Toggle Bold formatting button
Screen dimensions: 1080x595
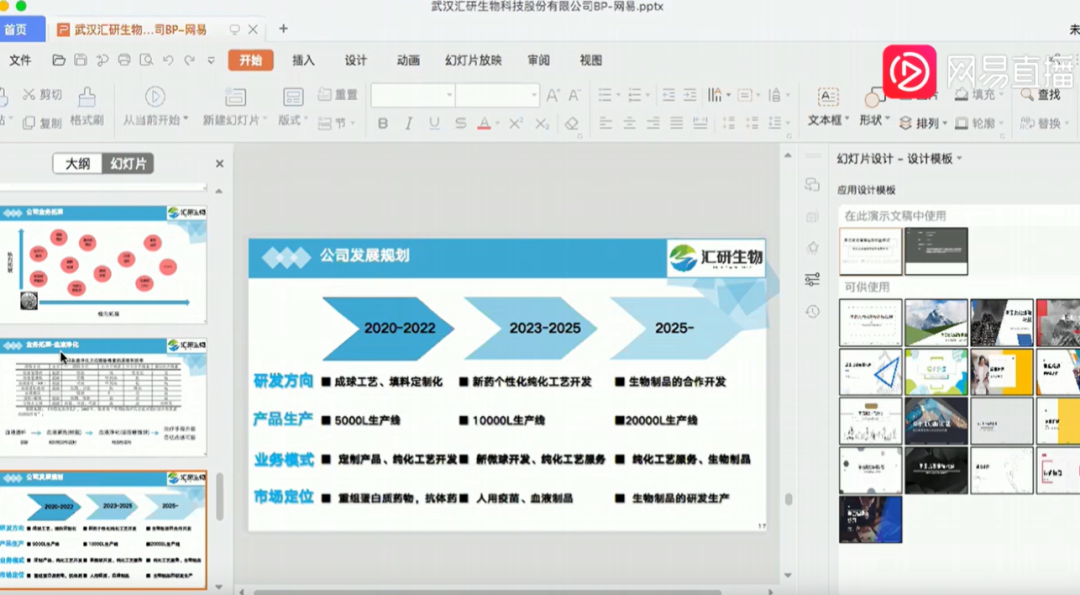pos(383,123)
